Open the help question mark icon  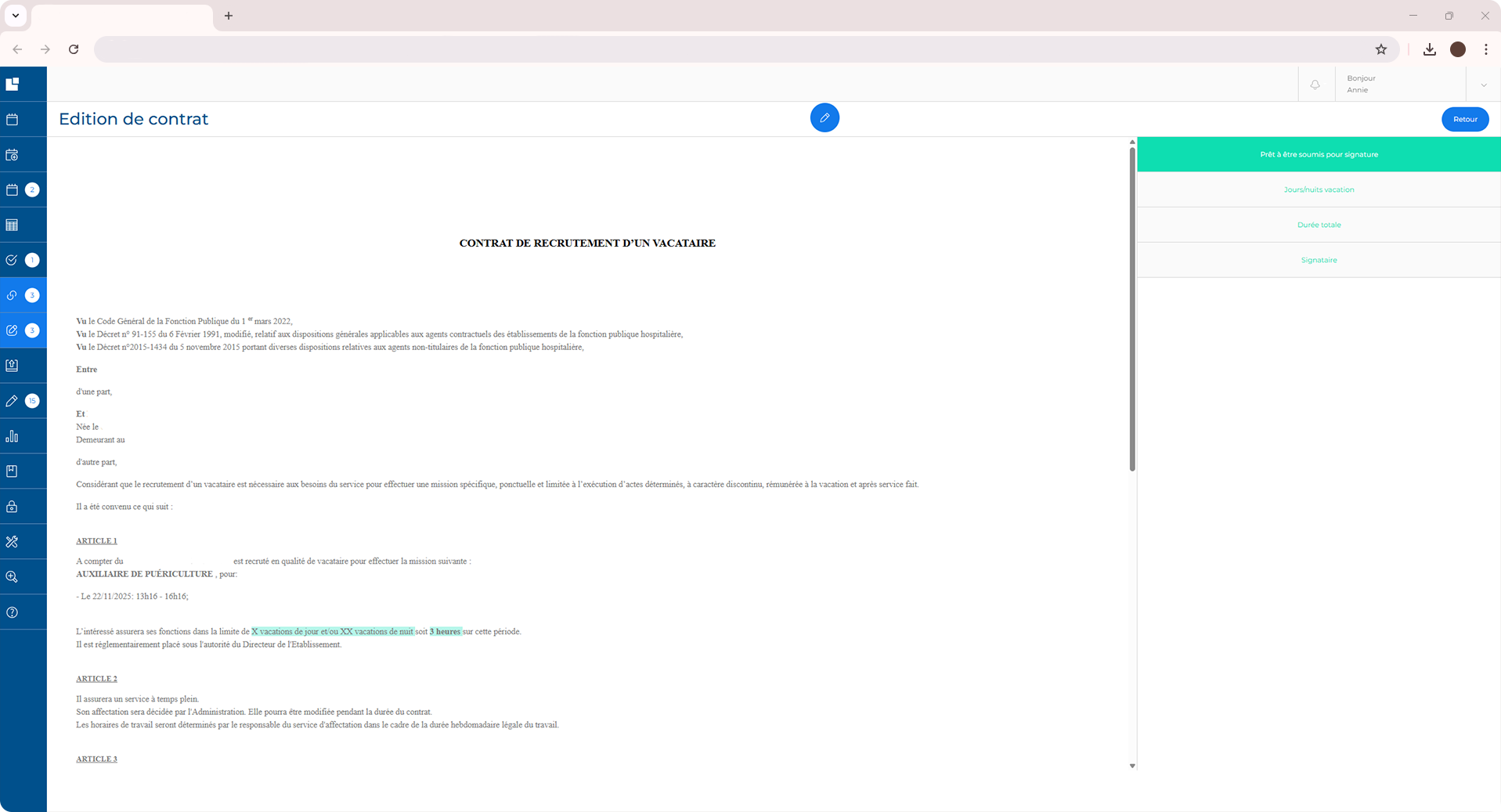click(13, 612)
